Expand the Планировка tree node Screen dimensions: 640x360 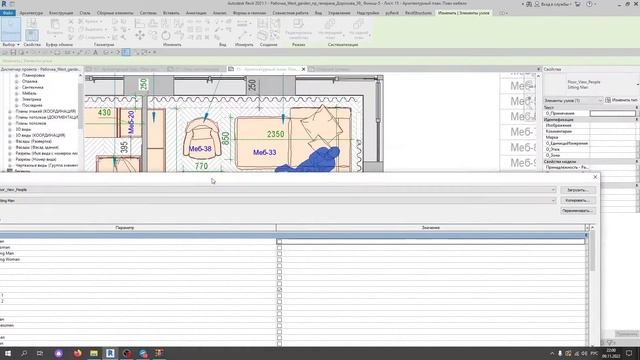[17, 76]
